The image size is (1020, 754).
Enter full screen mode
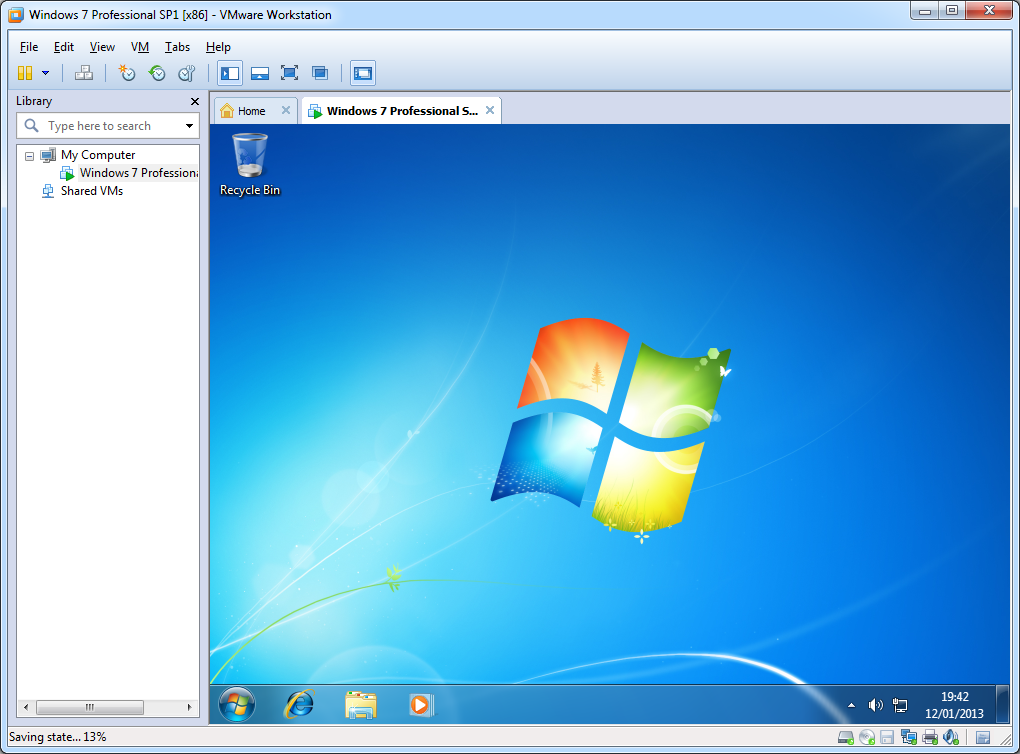click(x=289, y=73)
